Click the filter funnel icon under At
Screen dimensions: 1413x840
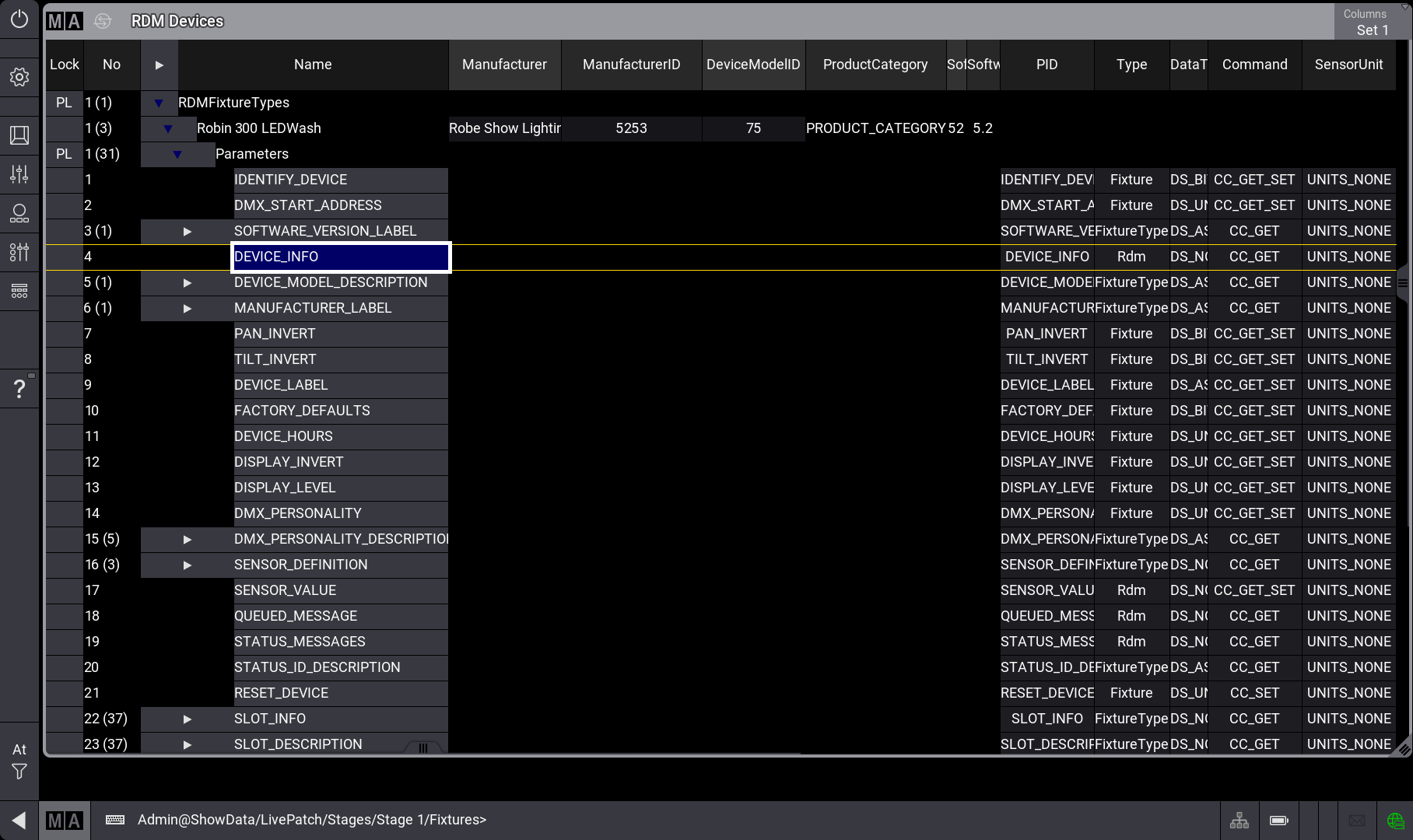(19, 772)
